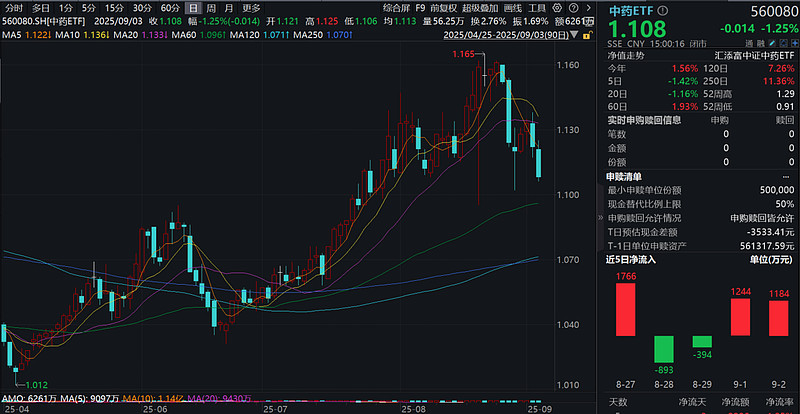Viewport: 800px width, 414px height.
Task: Switch to 周 weekly chart
Action: [x=211, y=8]
